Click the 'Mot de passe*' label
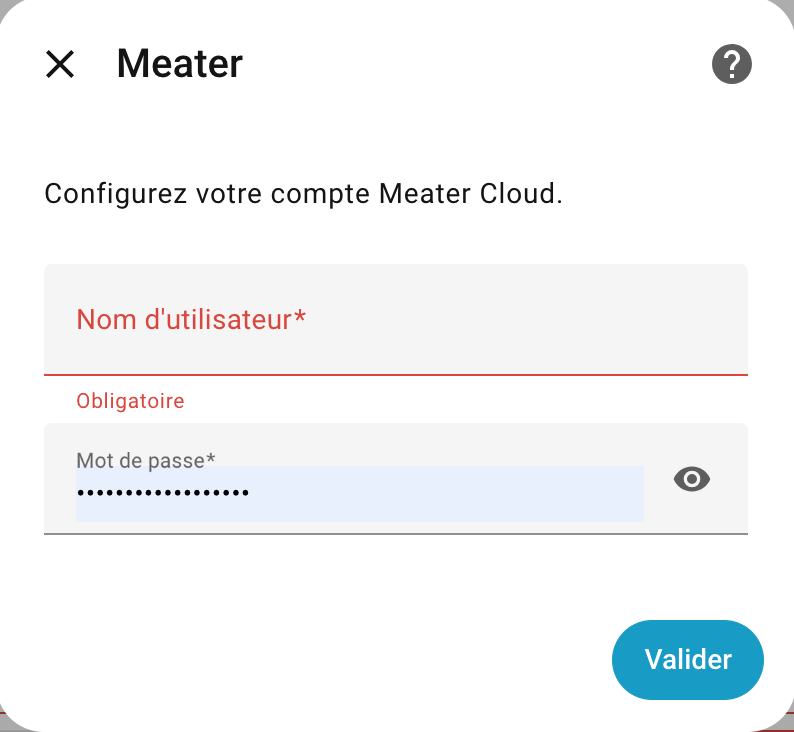794x732 pixels. click(x=146, y=460)
